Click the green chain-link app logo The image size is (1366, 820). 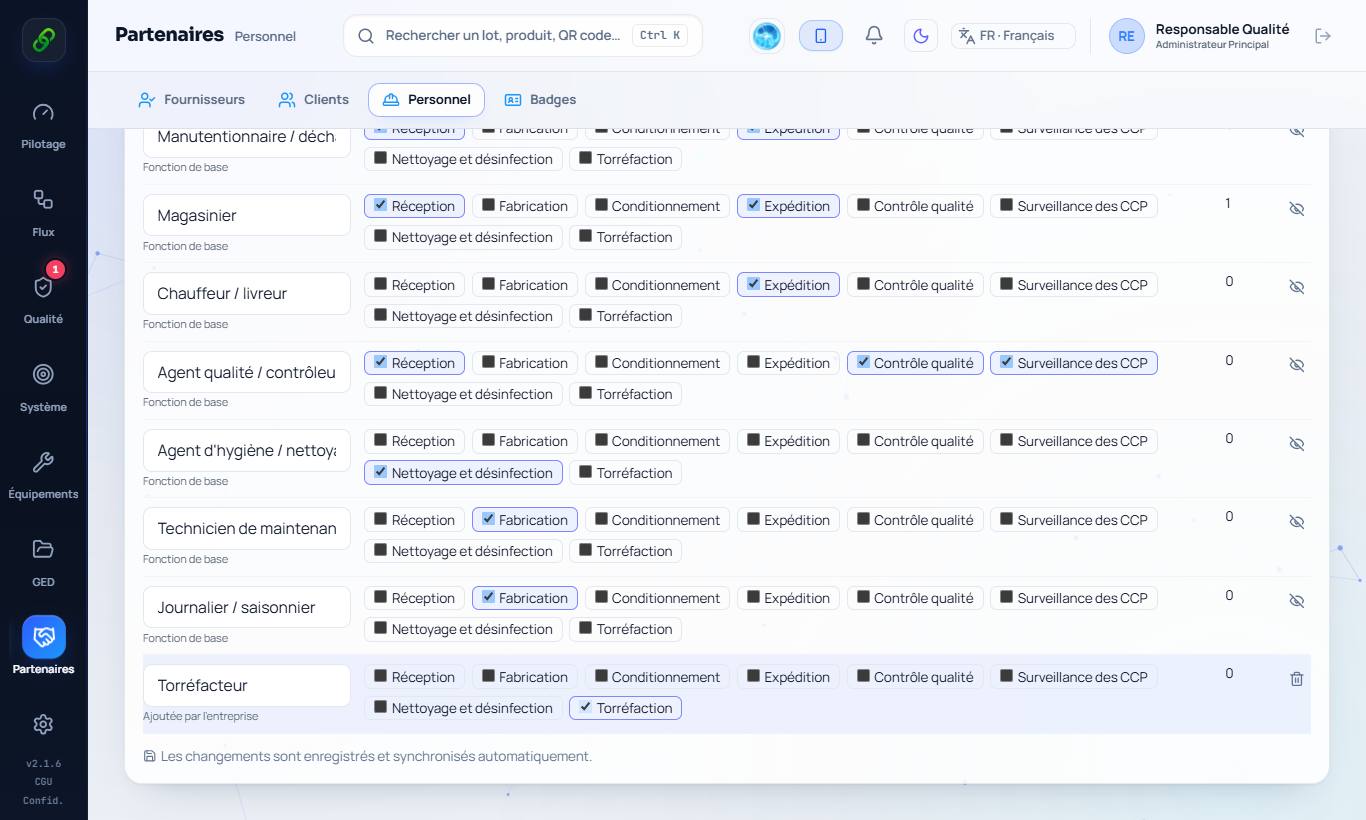(x=44, y=40)
